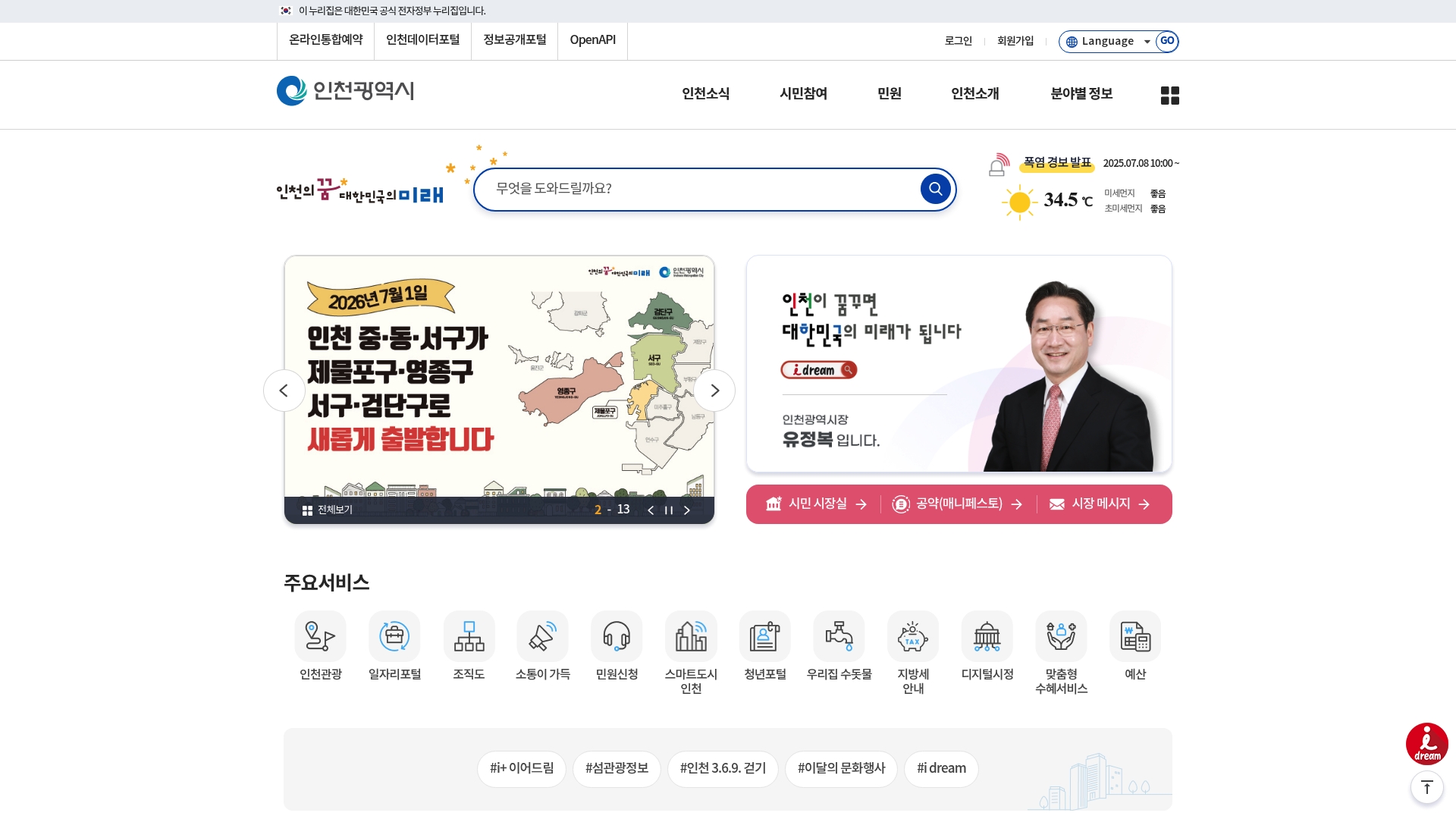
Task: Open the OpenAPI top tab
Action: coord(592,40)
